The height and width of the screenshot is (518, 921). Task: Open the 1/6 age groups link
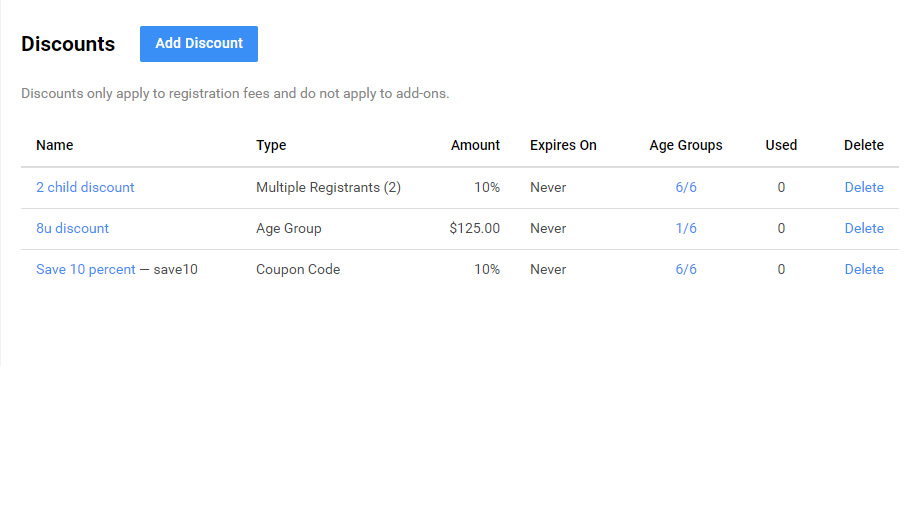(686, 228)
